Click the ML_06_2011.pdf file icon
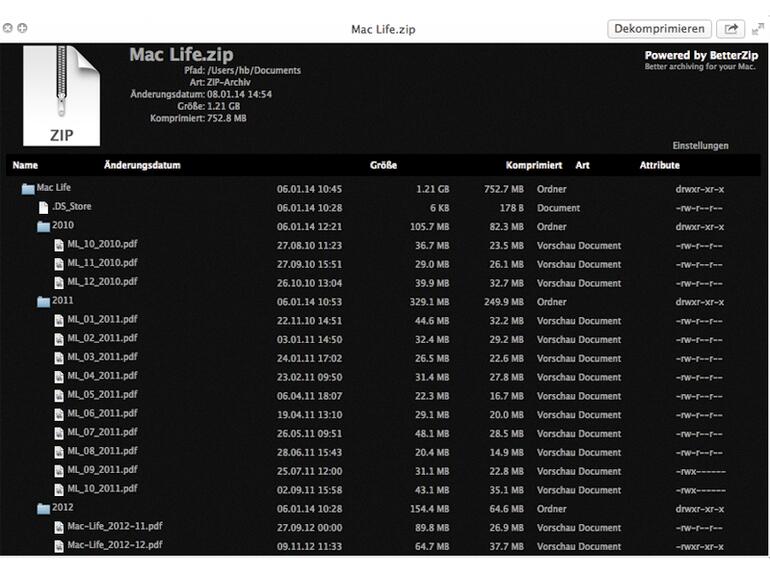The width and height of the screenshot is (770, 578). 59,414
